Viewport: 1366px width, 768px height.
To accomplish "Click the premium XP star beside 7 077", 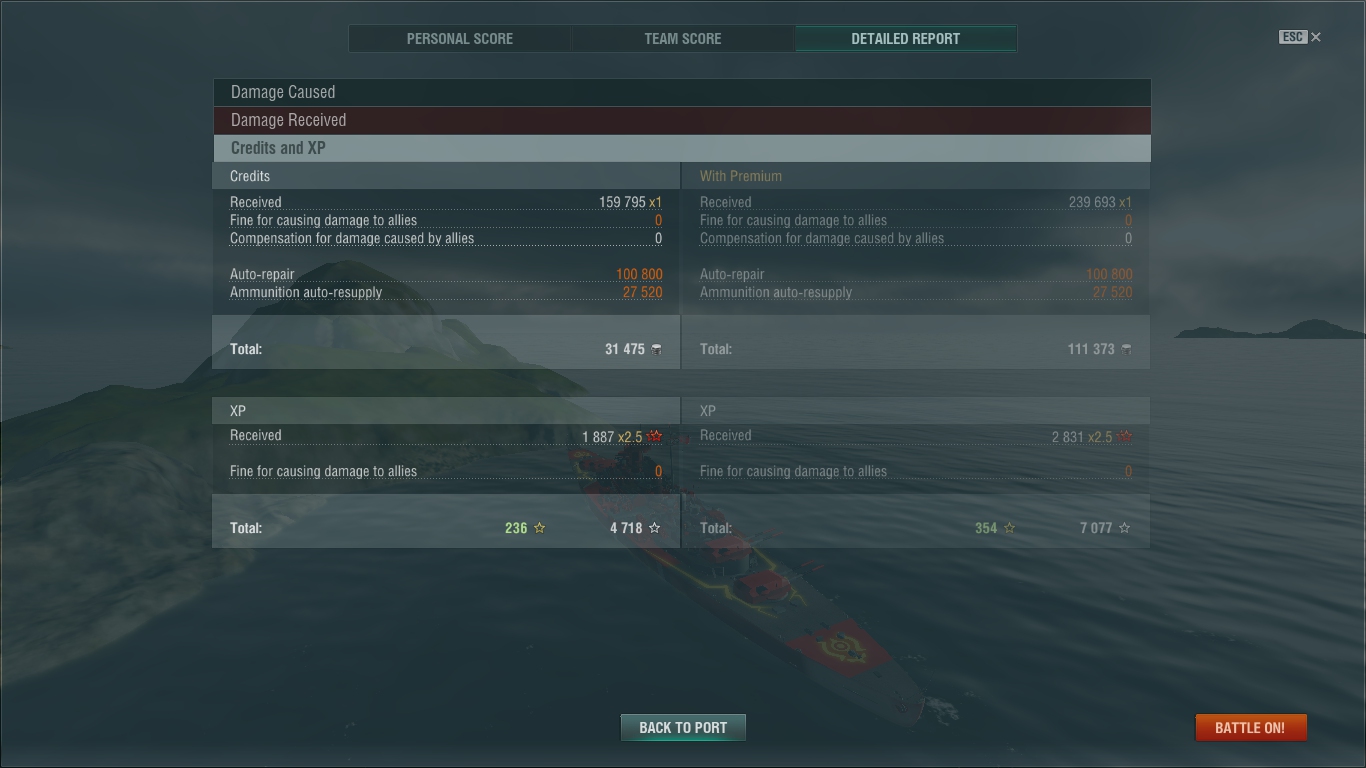I will [x=1125, y=528].
